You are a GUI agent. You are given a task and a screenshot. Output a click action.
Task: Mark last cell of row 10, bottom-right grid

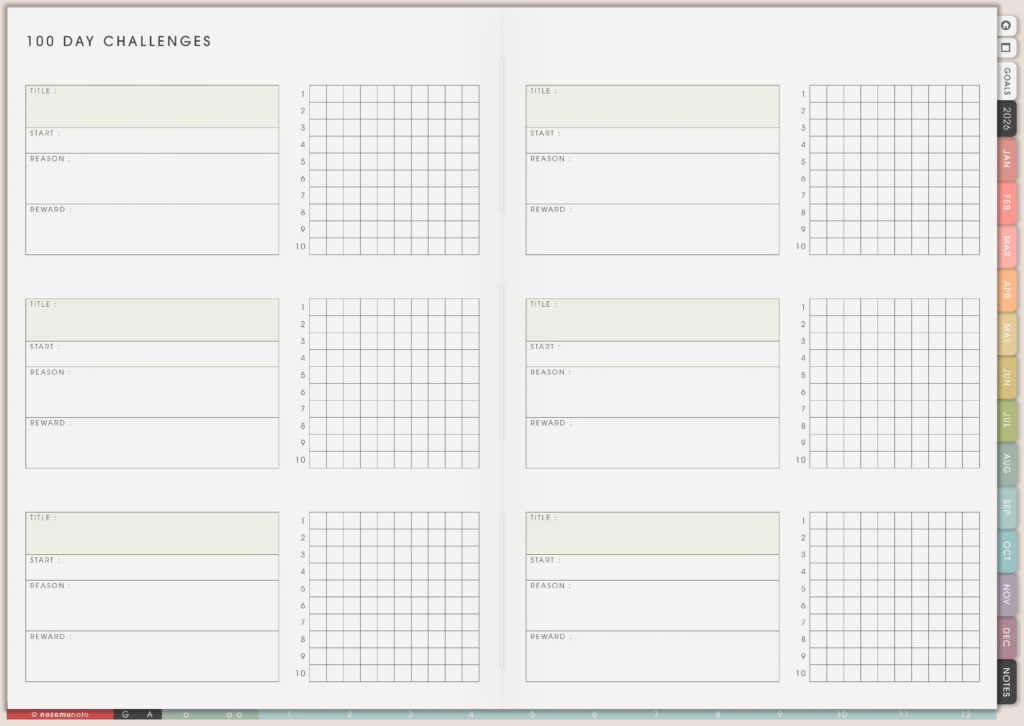point(970,673)
